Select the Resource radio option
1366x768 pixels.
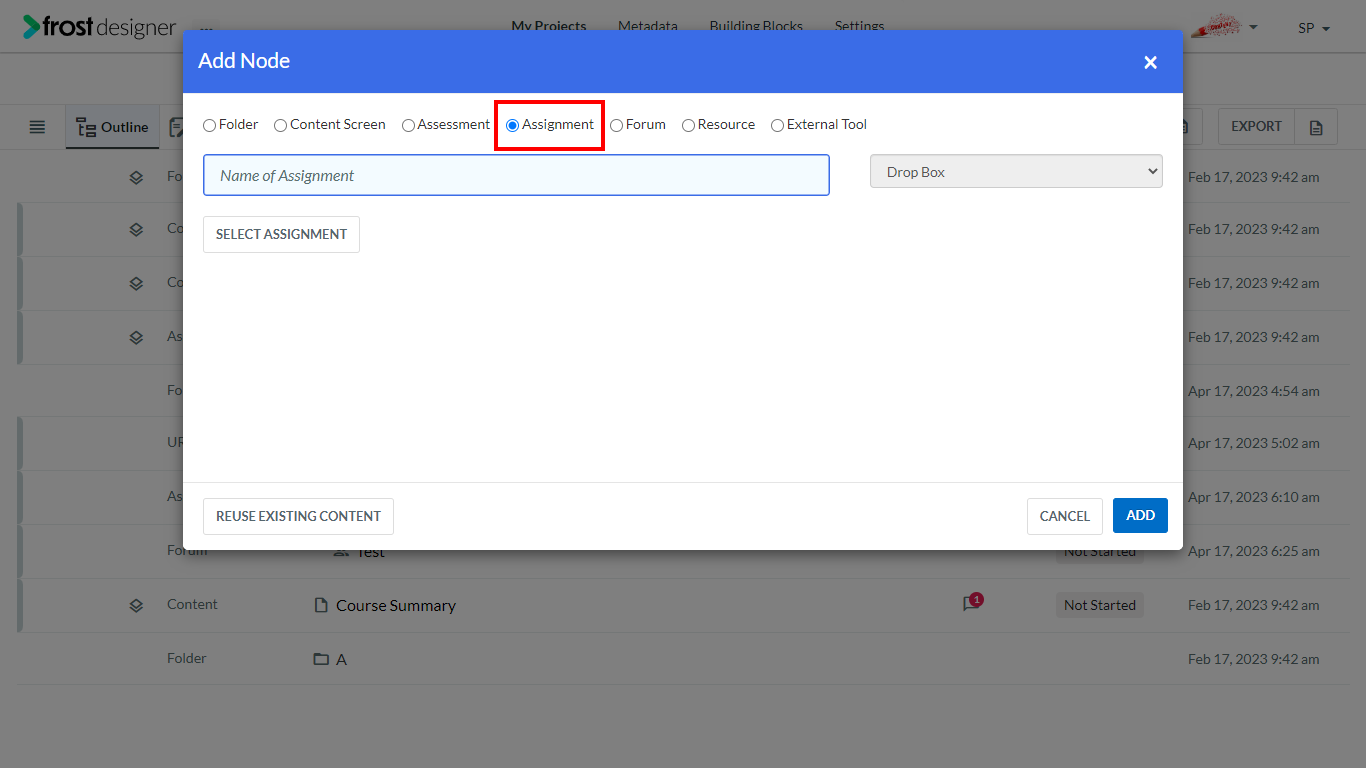688,125
